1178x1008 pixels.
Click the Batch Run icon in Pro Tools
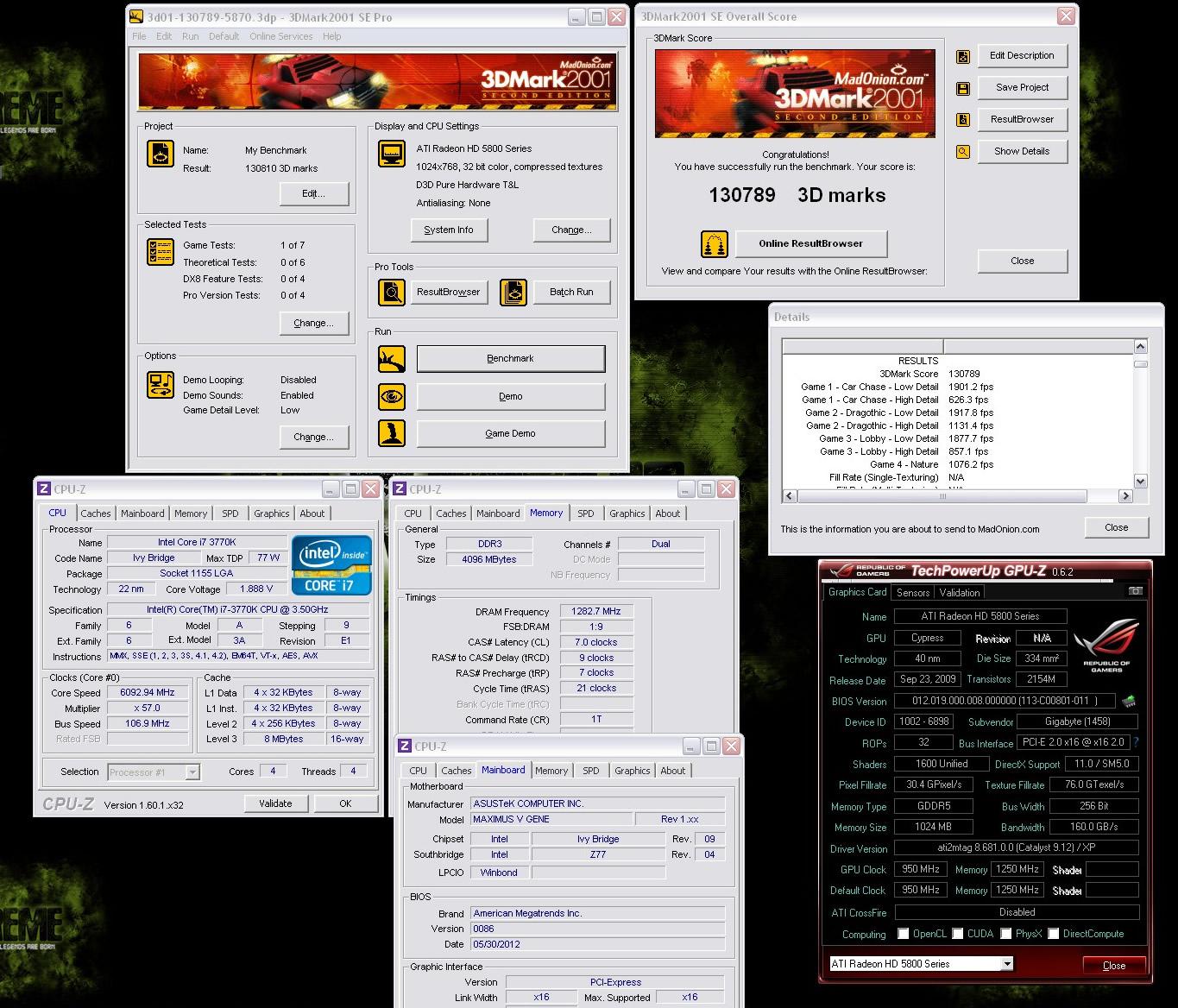tap(513, 292)
